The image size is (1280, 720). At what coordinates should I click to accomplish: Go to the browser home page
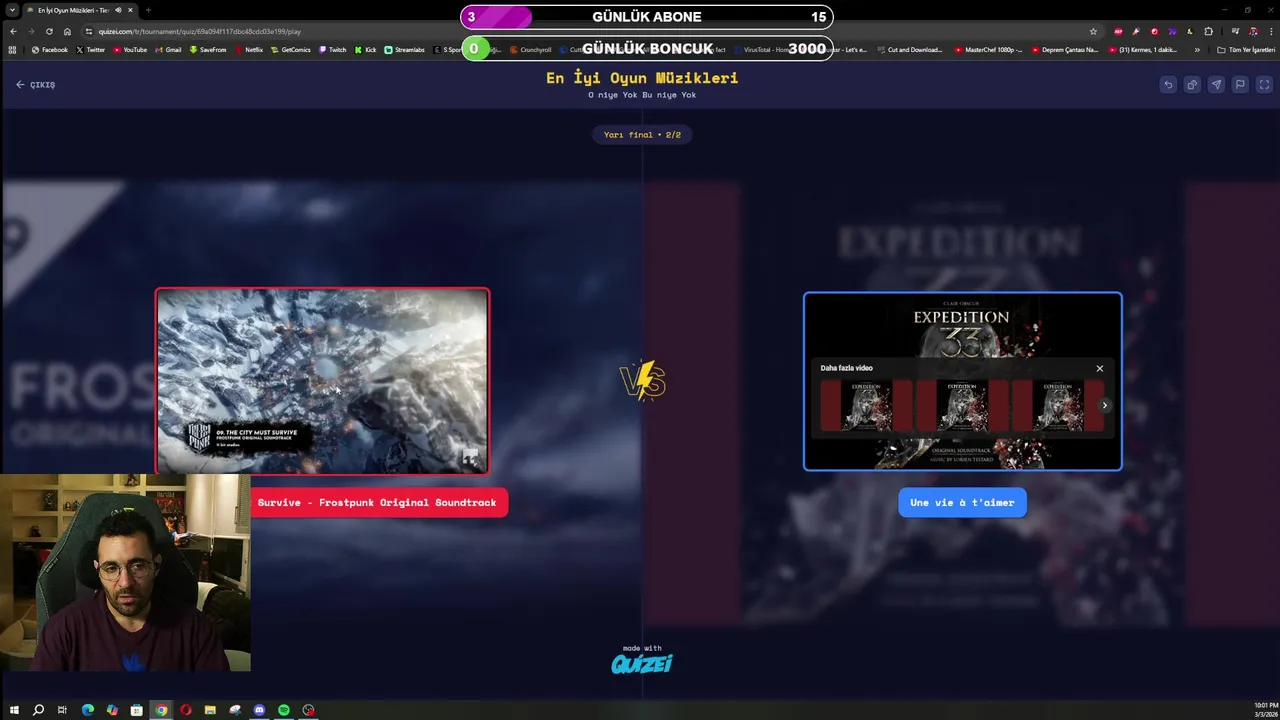coord(67,31)
